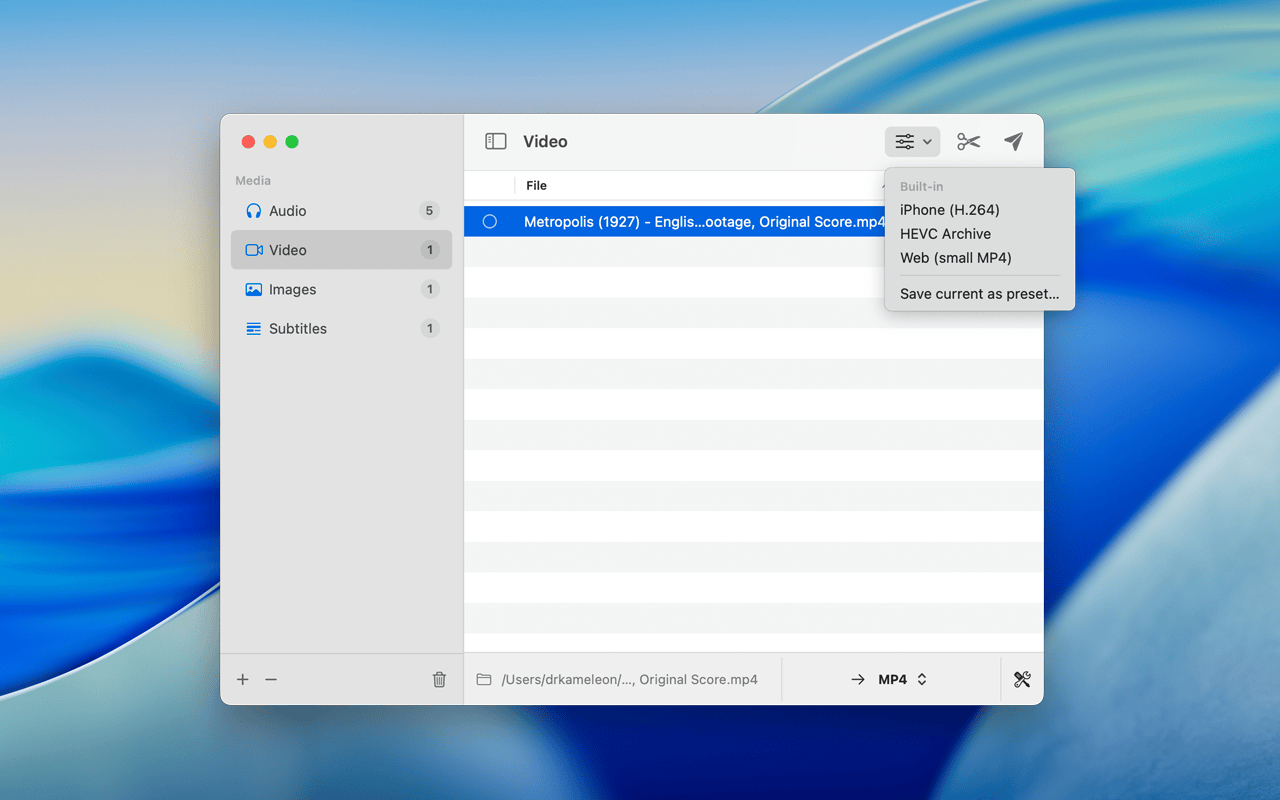Select the Audio headphones icon

click(x=254, y=211)
